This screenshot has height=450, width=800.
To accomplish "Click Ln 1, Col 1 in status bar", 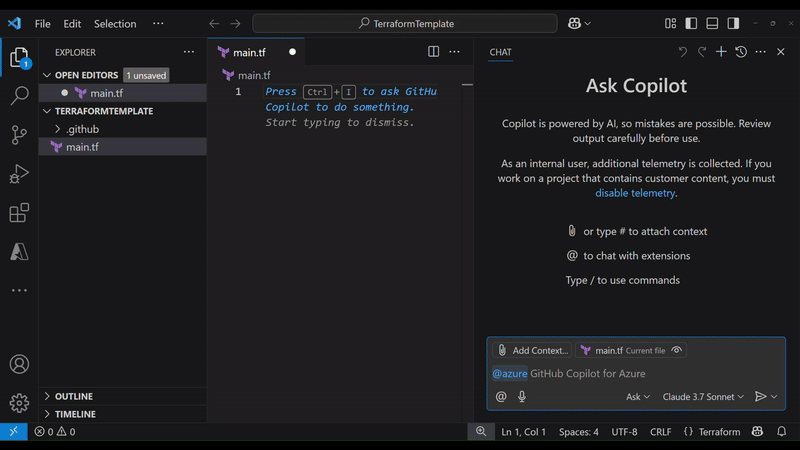I will (x=523, y=432).
